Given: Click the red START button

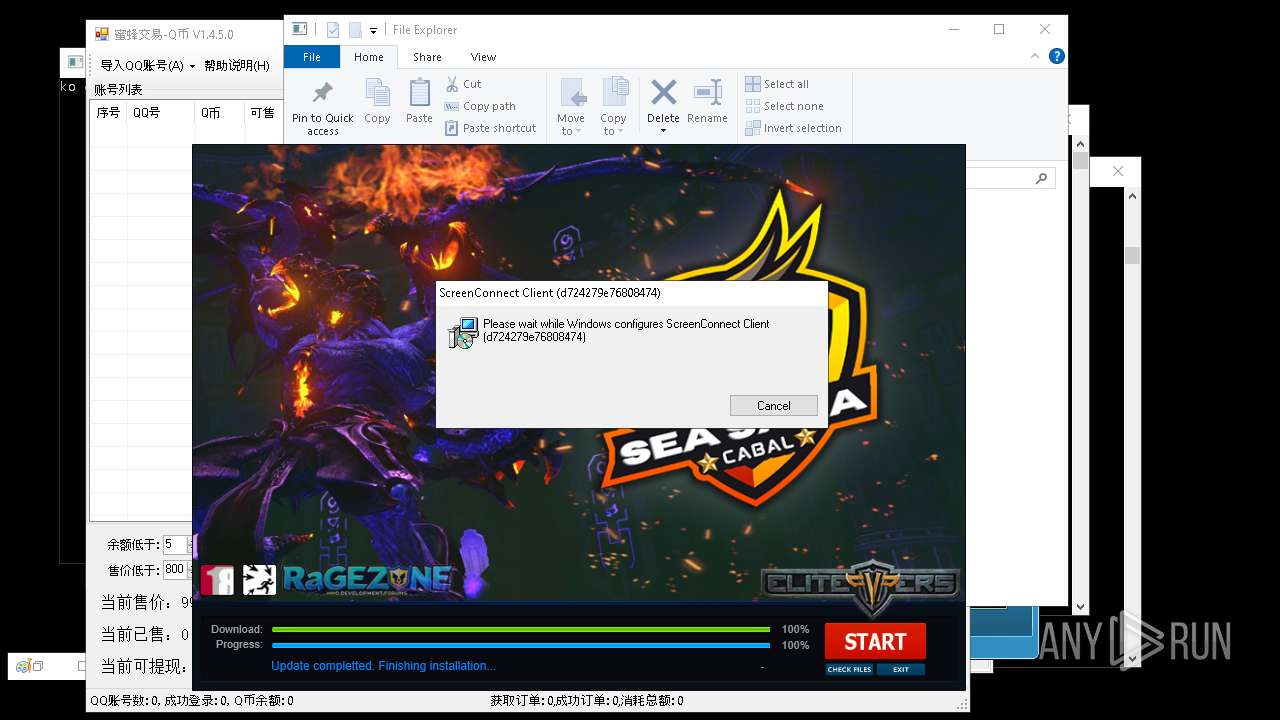Looking at the screenshot, I should coord(875,641).
